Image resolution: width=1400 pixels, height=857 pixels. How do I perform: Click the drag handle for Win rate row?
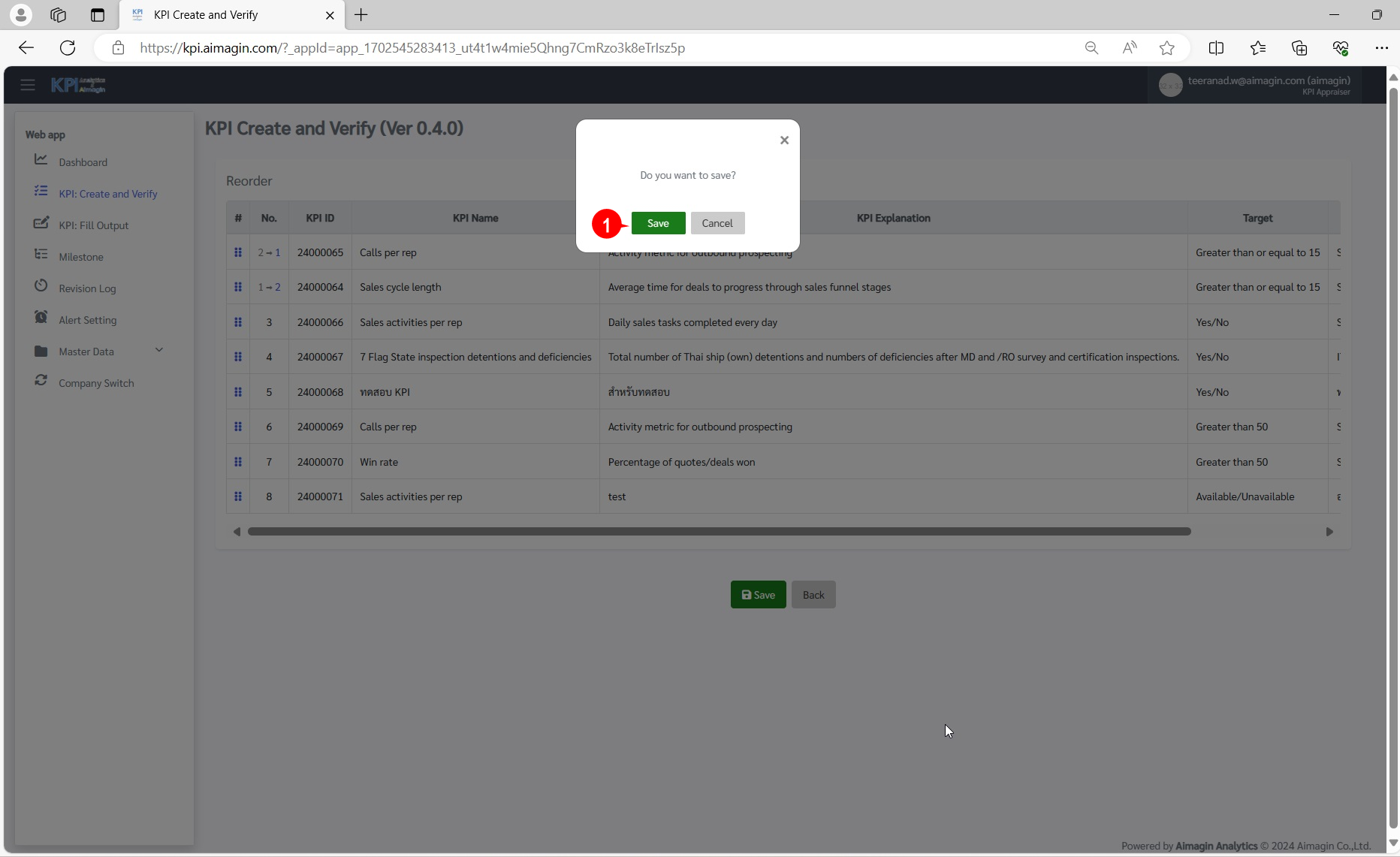238,462
